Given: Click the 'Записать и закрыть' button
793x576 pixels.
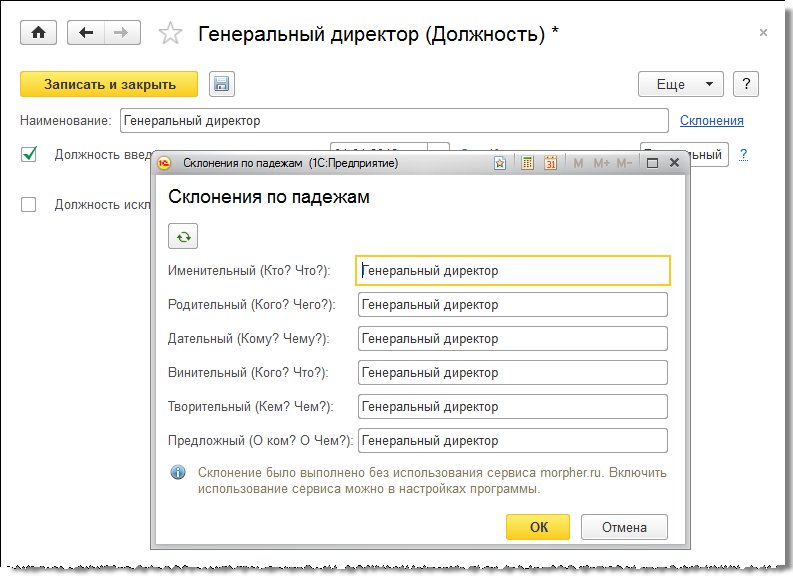Looking at the screenshot, I should click(109, 85).
